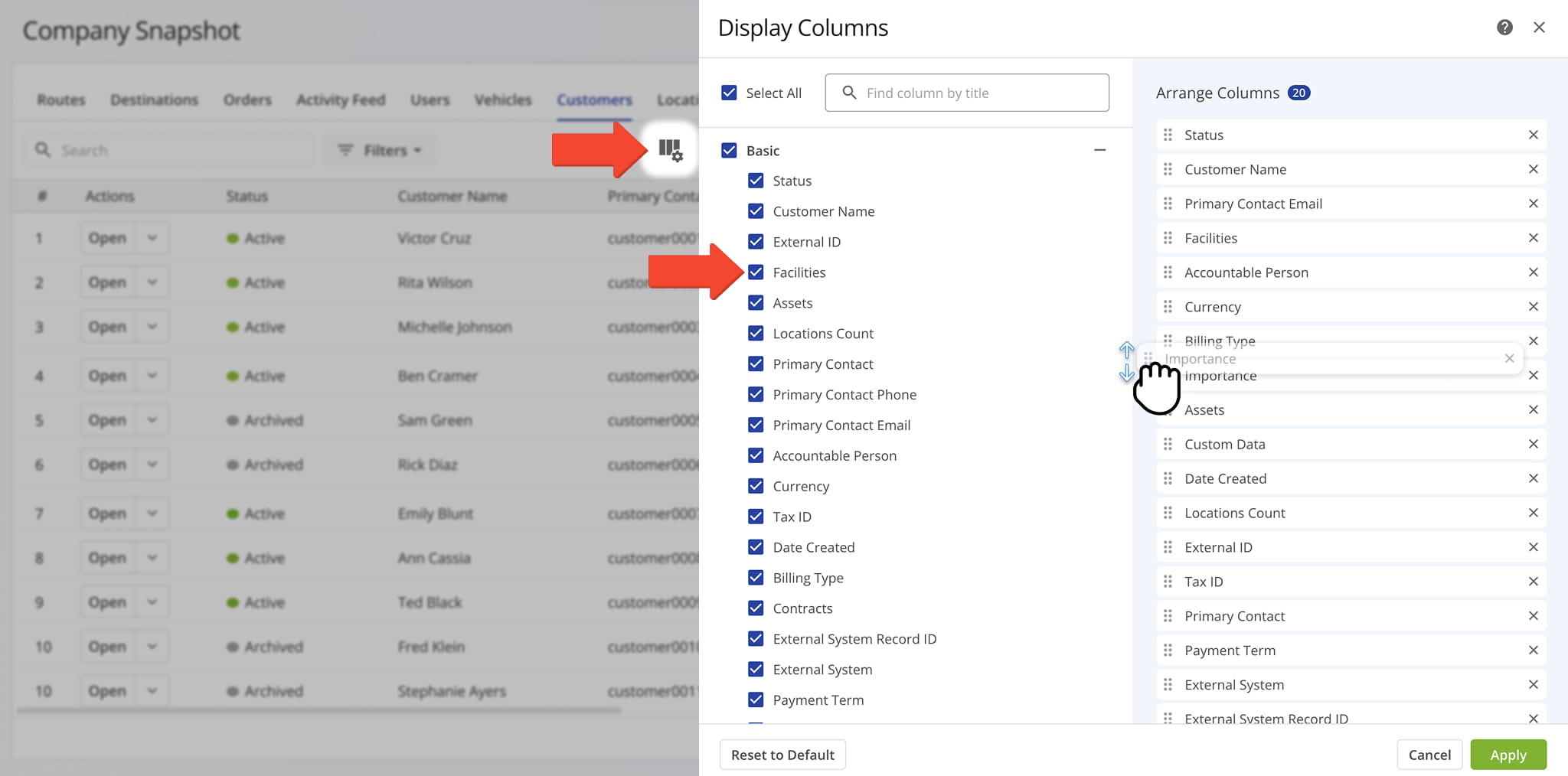The width and height of the screenshot is (1568, 776).
Task: Grab the drag handle of Payment Term row
Action: coord(1168,650)
